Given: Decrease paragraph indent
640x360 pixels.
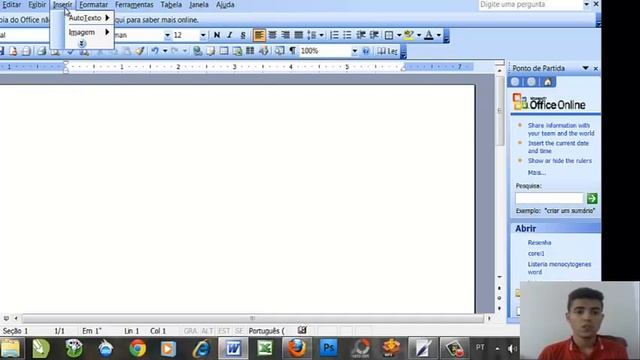Looking at the screenshot, I should pos(360,35).
